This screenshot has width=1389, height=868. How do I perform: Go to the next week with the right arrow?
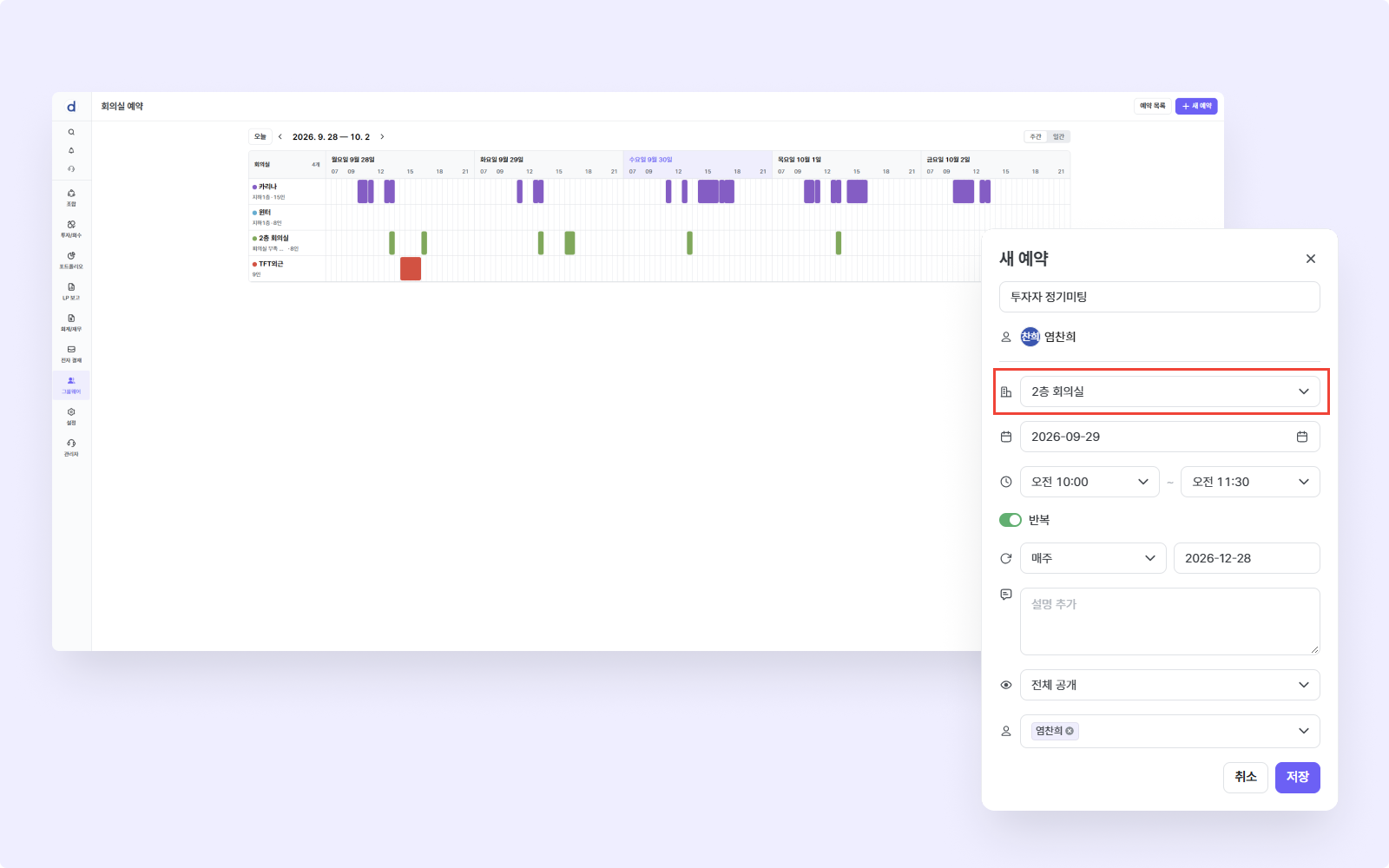click(382, 136)
